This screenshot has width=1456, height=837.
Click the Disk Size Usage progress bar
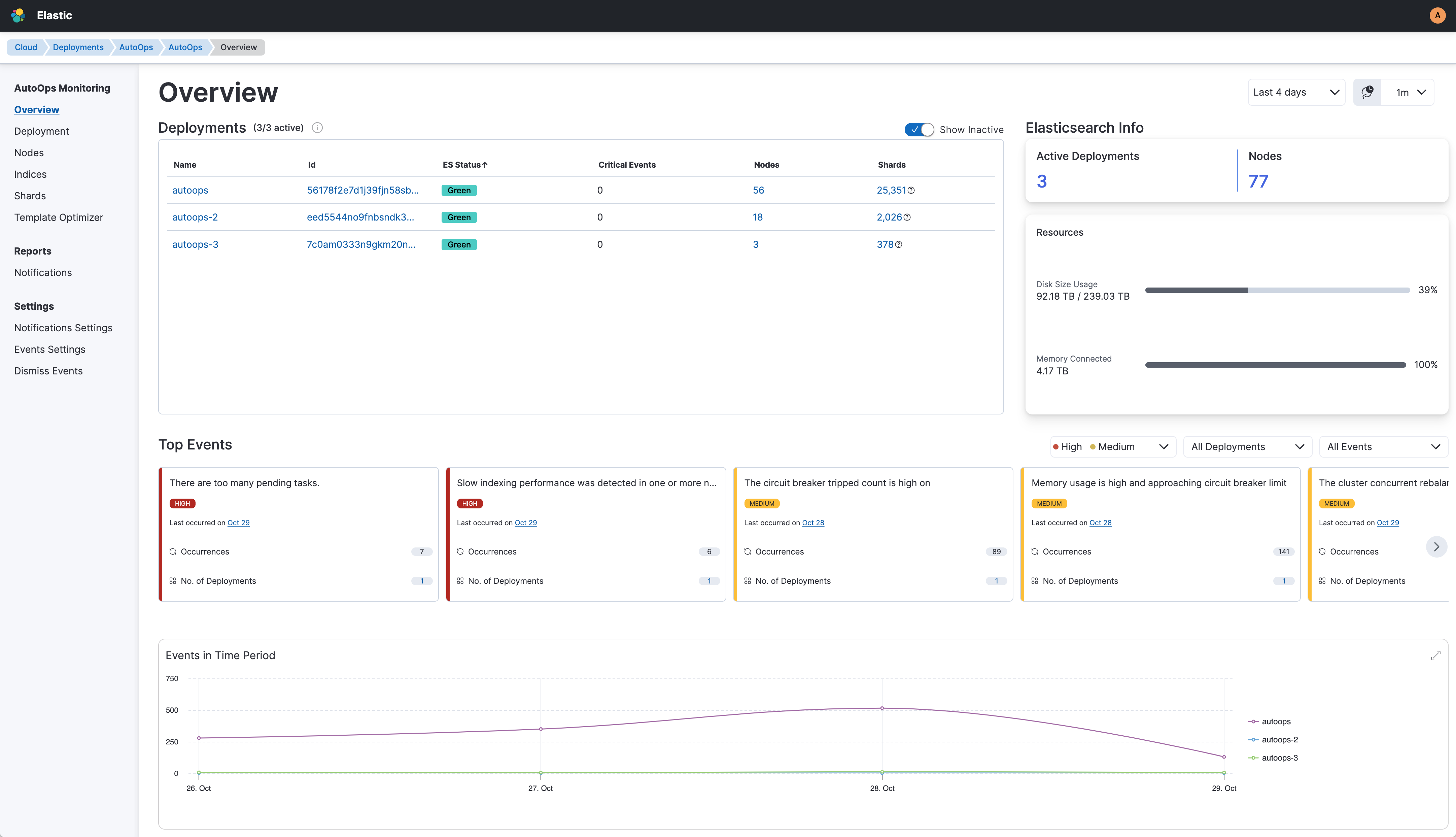[1276, 290]
